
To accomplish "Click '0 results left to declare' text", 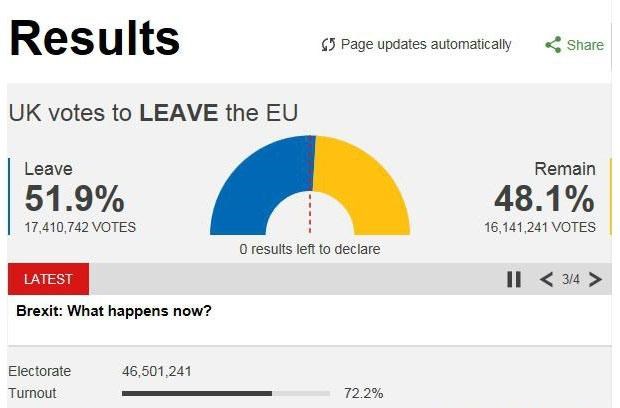I will pyautogui.click(x=310, y=249).
